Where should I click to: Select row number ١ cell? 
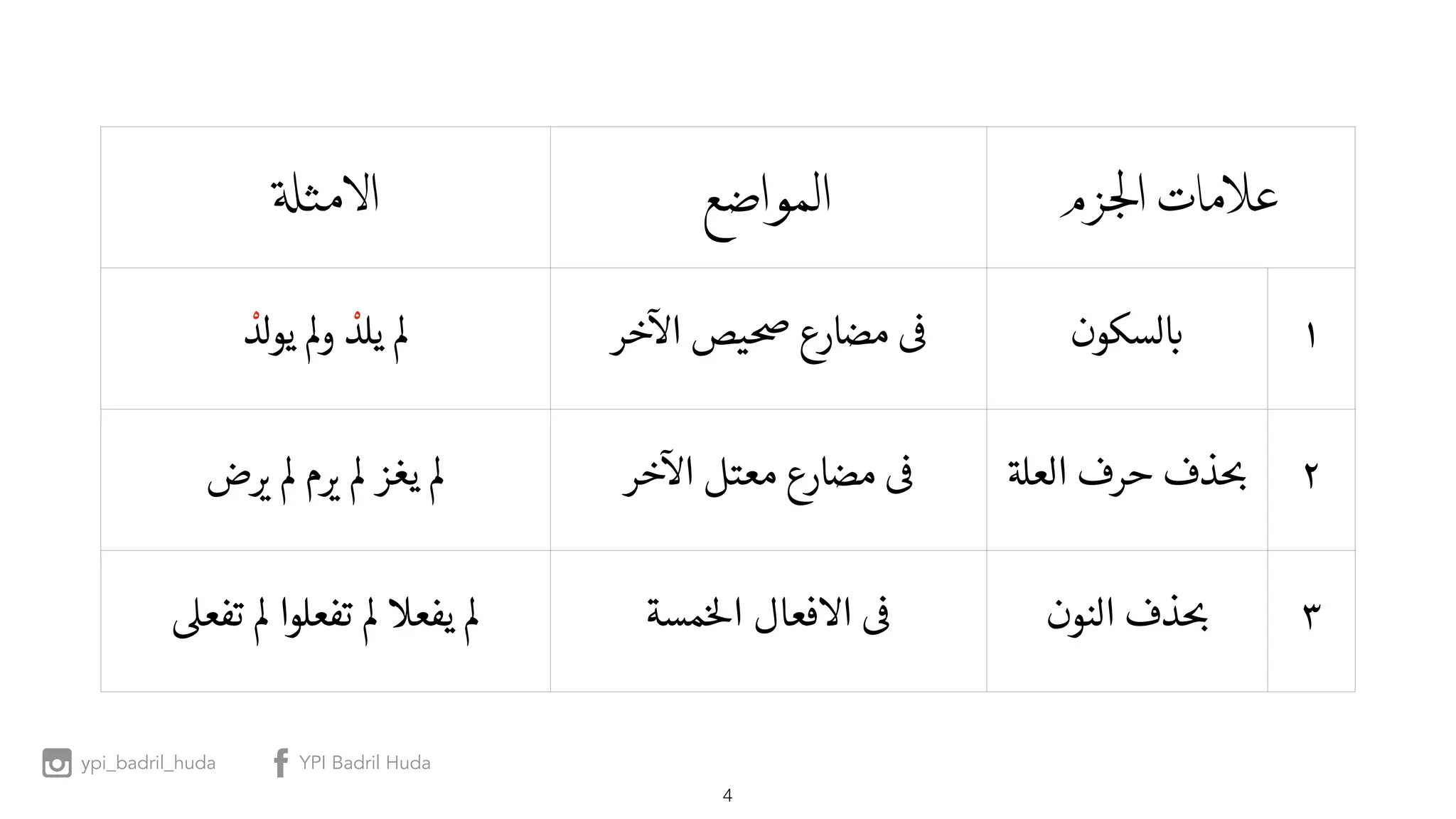[x=1311, y=338]
